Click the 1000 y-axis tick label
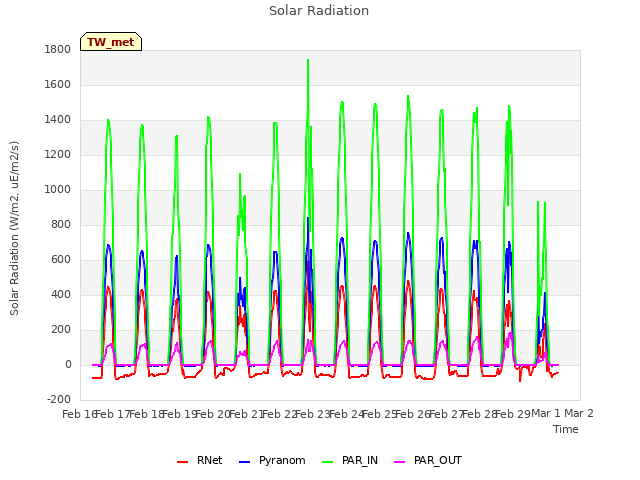 [58, 190]
